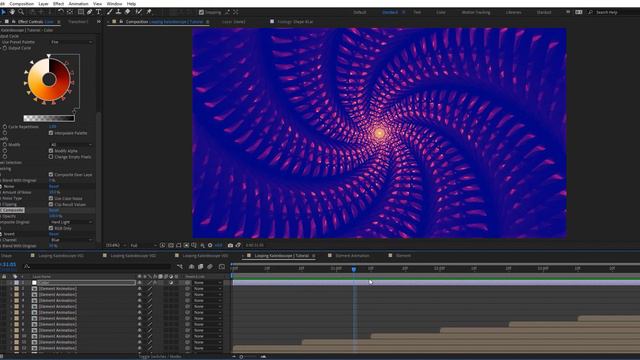Click the timeline zoom-out icon

[234, 357]
